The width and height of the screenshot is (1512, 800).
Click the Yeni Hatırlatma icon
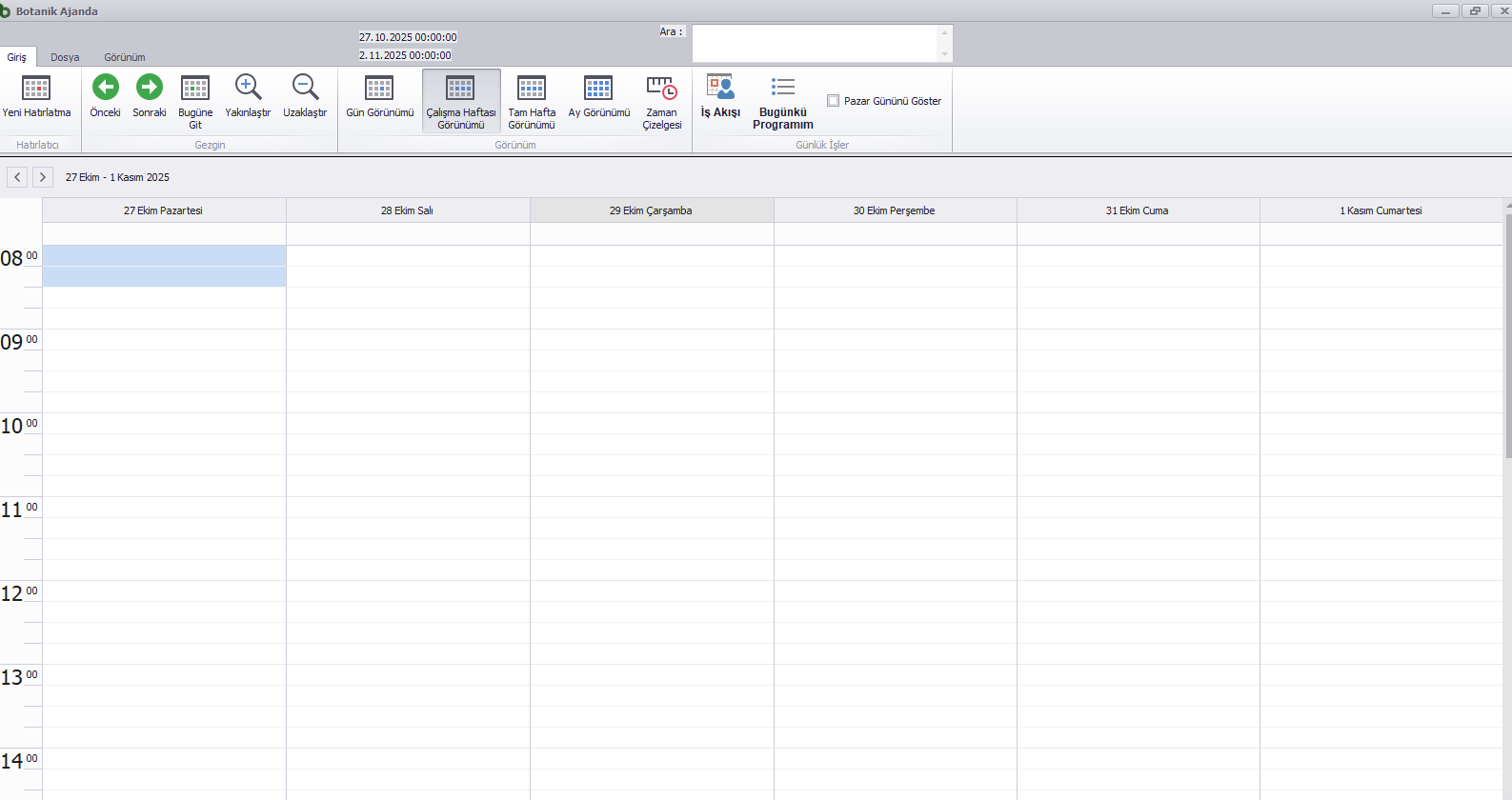click(36, 89)
